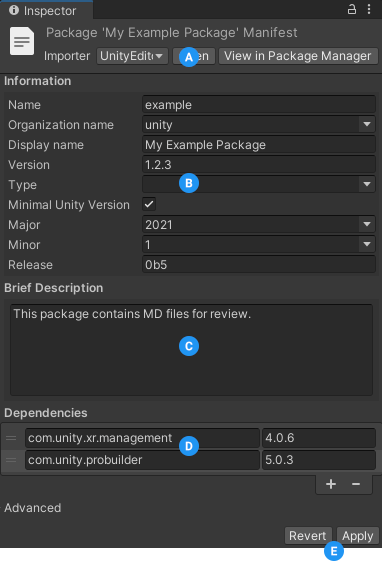Click the Open button next to Importer

click(194, 56)
